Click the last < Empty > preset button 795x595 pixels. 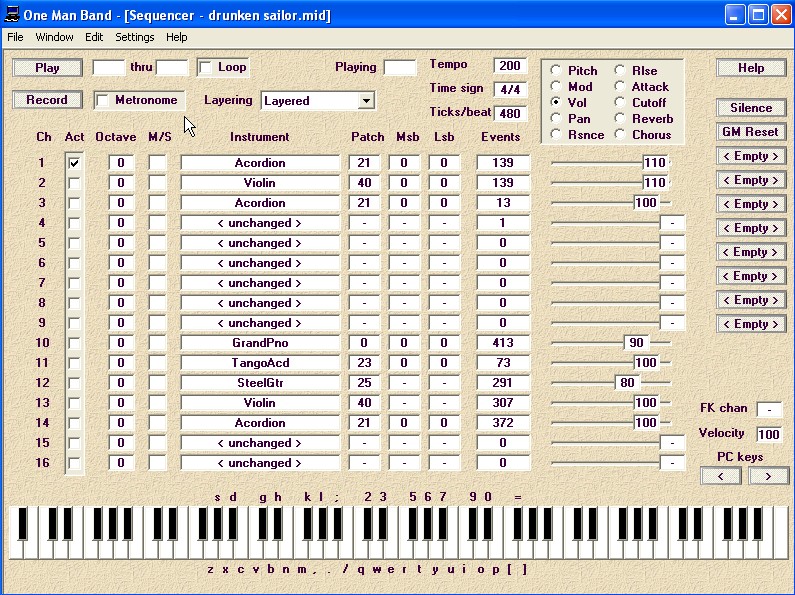point(751,324)
